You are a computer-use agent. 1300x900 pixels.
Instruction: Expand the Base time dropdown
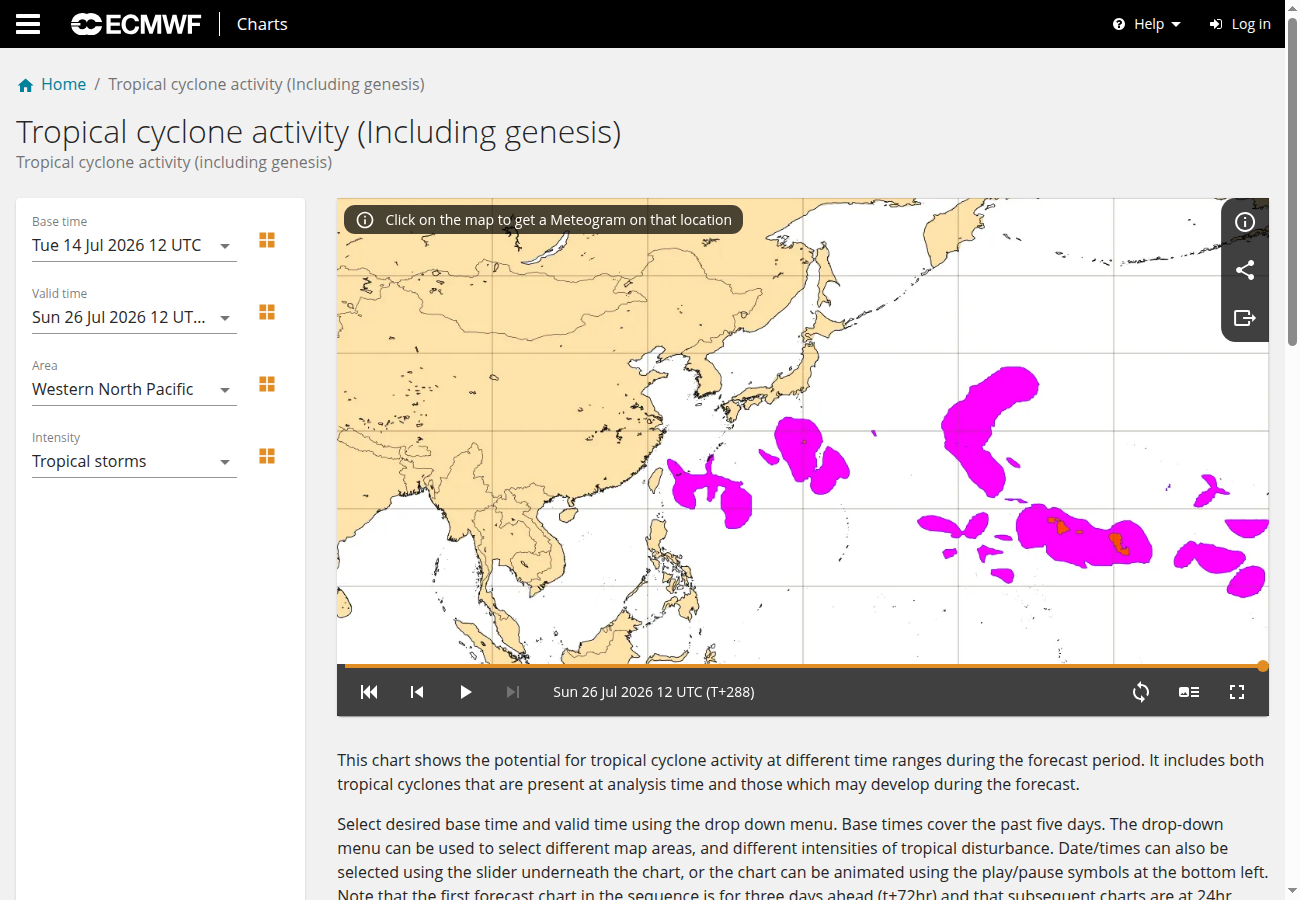(x=134, y=246)
